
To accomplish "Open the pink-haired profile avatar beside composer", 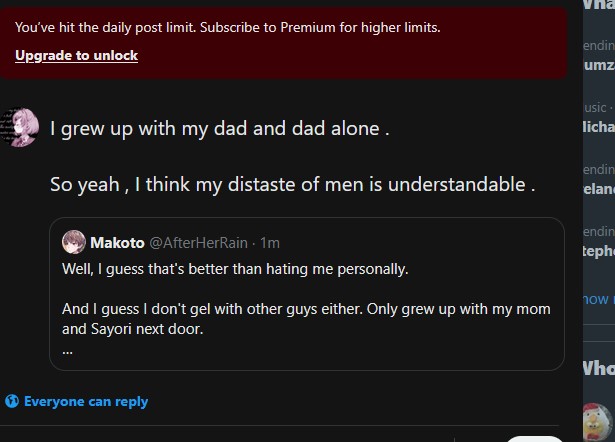I will (20, 127).
